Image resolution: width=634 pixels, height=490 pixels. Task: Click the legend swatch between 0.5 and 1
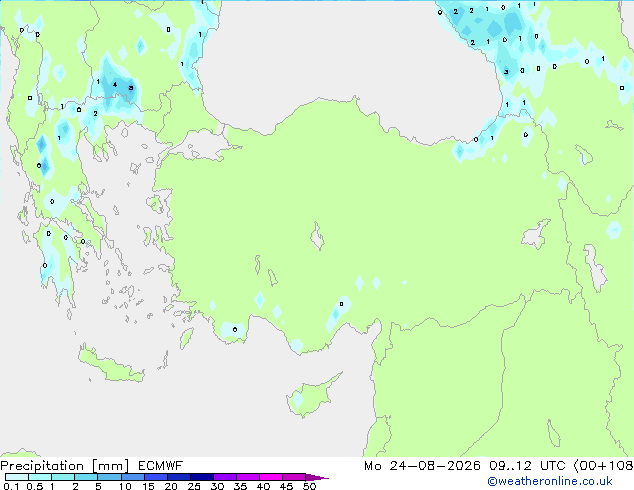40,477
